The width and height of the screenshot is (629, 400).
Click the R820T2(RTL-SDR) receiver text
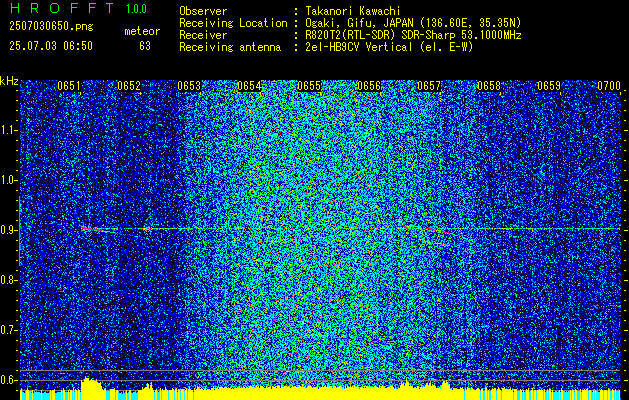(x=352, y=35)
